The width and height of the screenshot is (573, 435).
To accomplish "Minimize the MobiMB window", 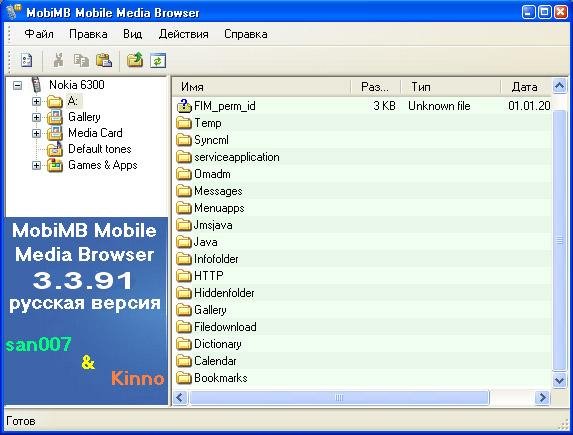I will pyautogui.click(x=528, y=12).
